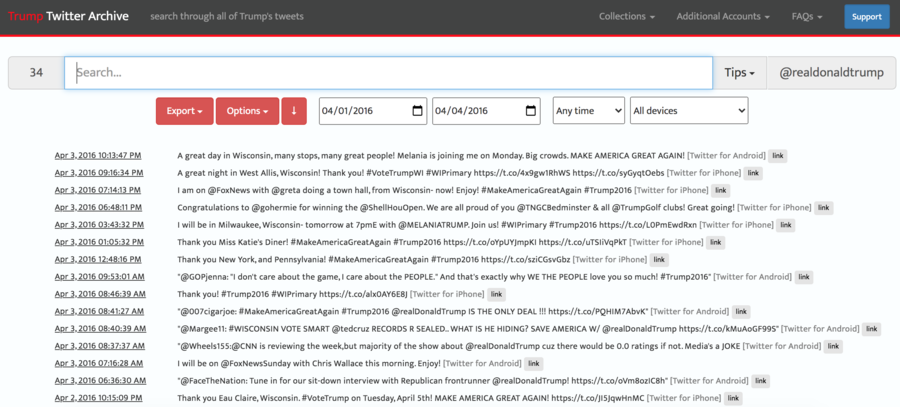The width and height of the screenshot is (900, 407).
Task: Click tweet text 'Thank you Miss Katie's Diner!'
Action: (x=232, y=242)
